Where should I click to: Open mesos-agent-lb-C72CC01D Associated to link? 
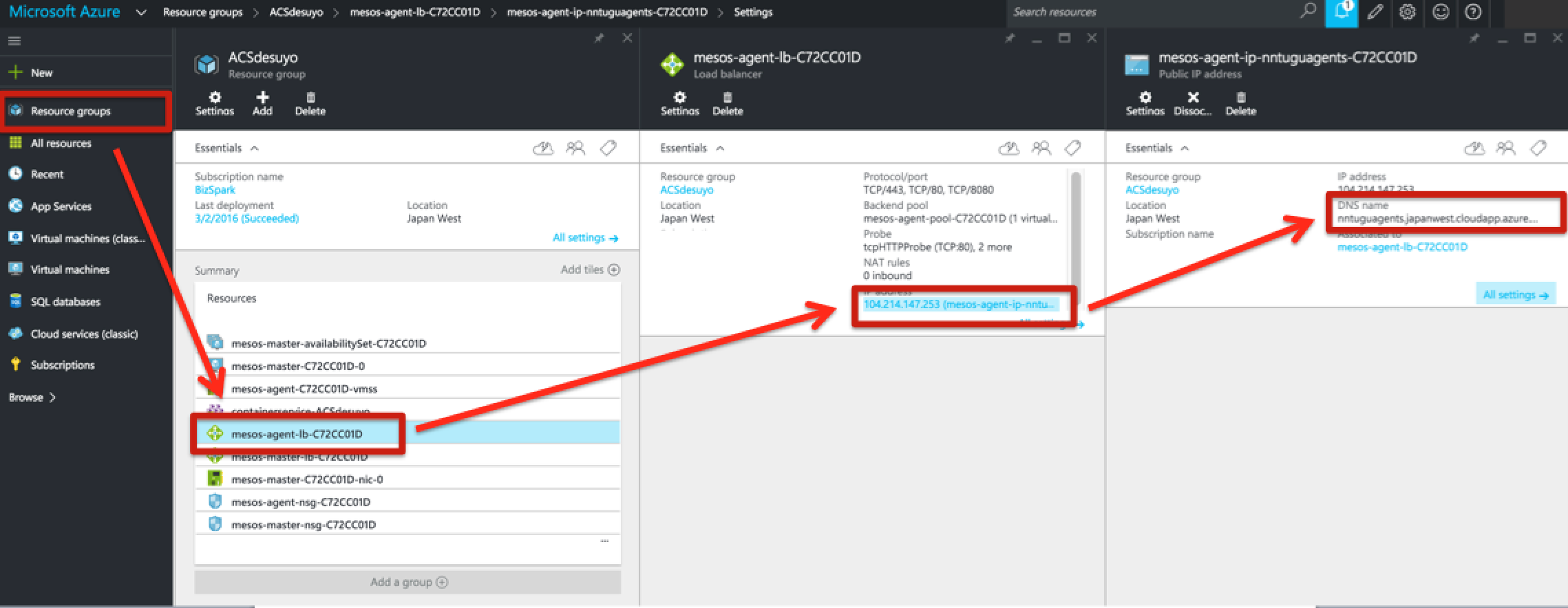click(x=1402, y=247)
